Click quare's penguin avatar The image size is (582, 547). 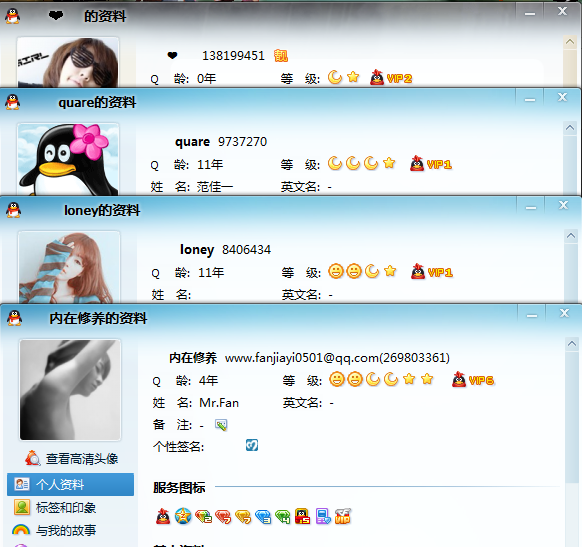click(x=68, y=159)
